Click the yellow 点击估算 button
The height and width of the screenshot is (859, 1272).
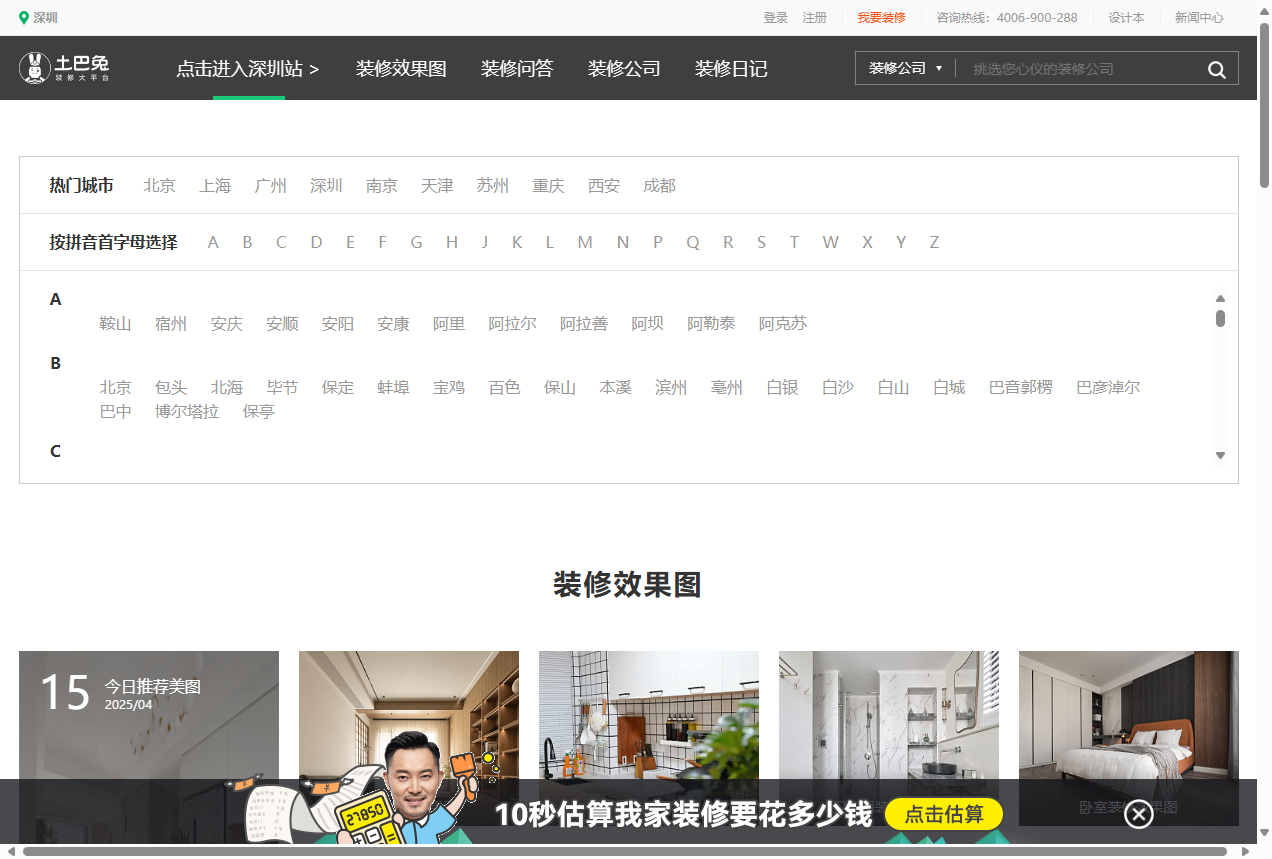coord(943,814)
